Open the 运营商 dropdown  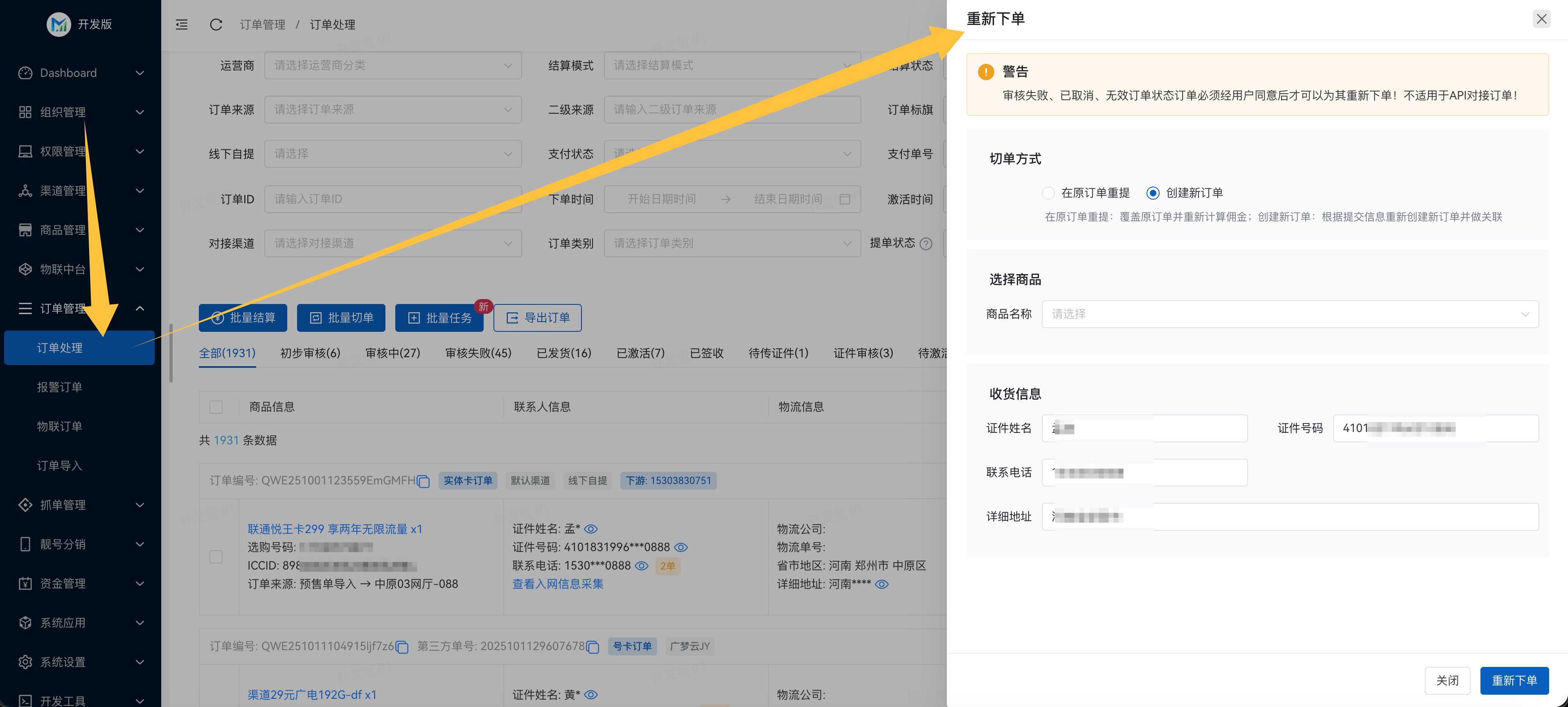point(392,65)
